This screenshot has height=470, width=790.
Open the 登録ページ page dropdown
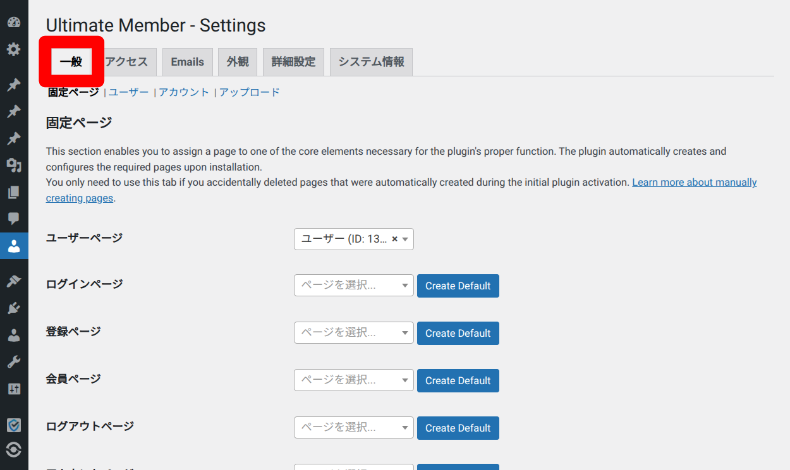(x=354, y=332)
